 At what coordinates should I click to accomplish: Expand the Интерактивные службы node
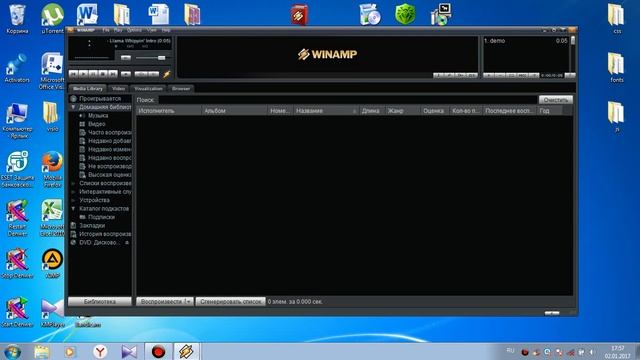[x=73, y=192]
